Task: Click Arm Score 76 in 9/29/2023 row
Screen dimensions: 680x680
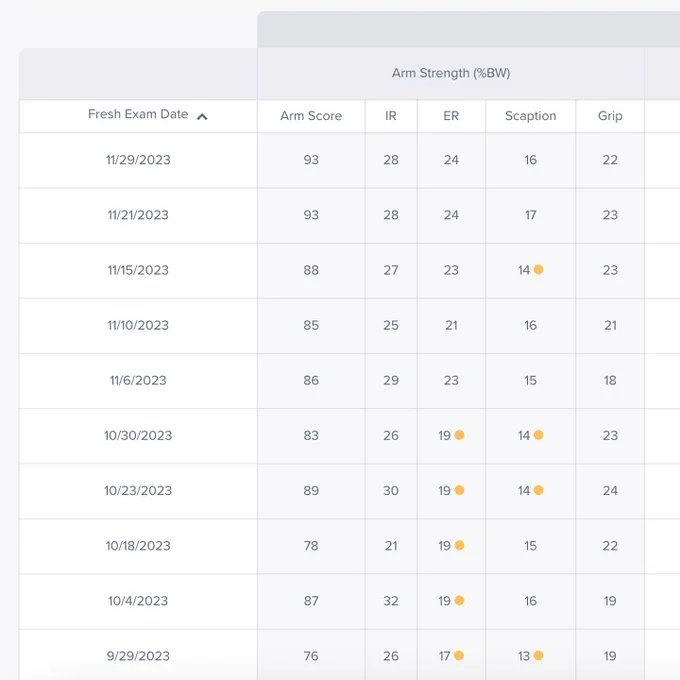Action: (311, 656)
